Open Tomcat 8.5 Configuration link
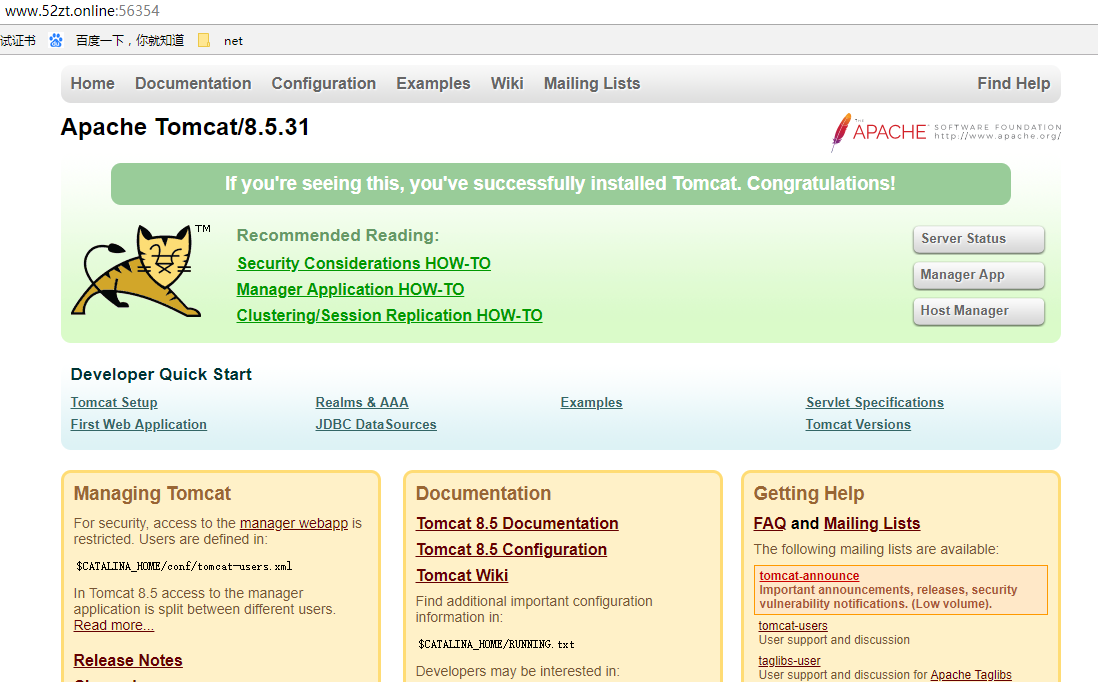The image size is (1098, 682). (511, 549)
